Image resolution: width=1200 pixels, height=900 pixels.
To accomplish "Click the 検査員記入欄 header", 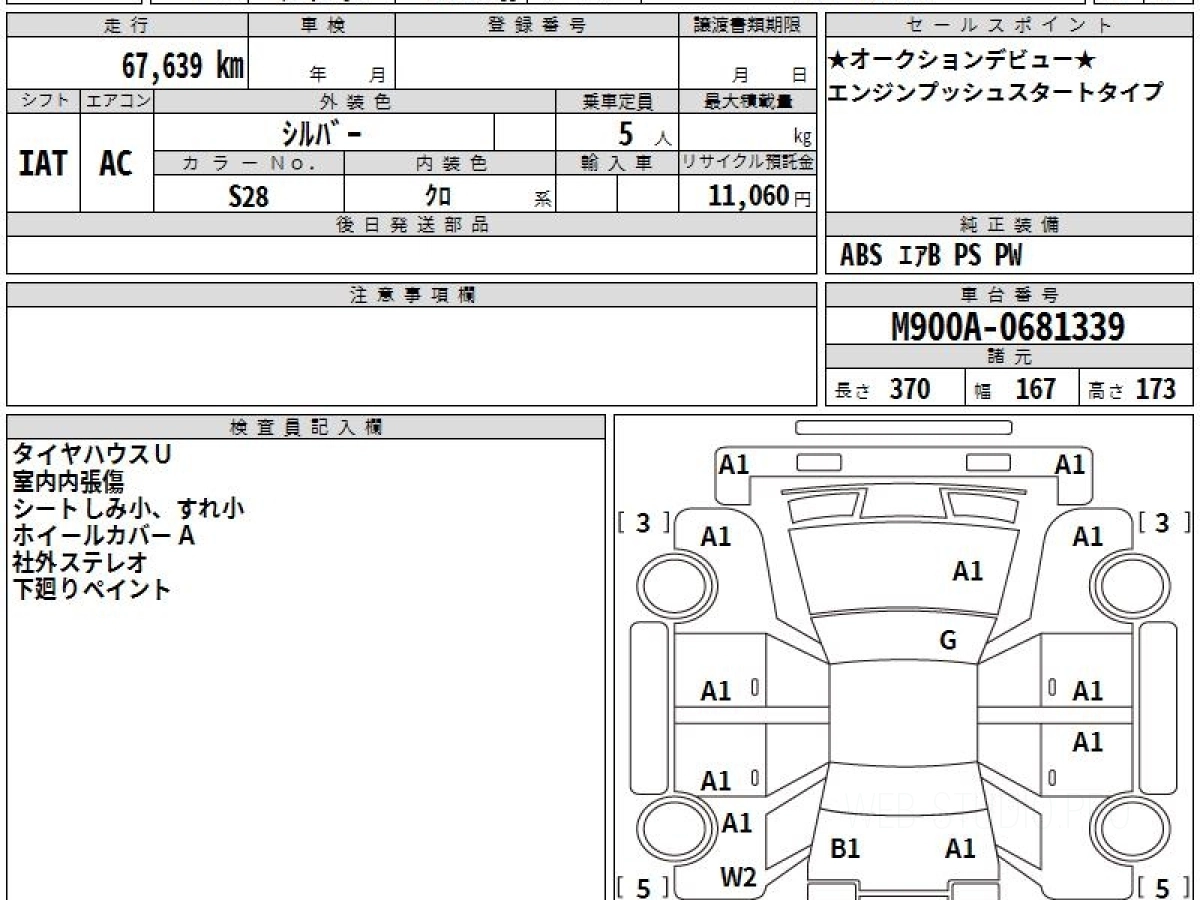I will click(306, 427).
